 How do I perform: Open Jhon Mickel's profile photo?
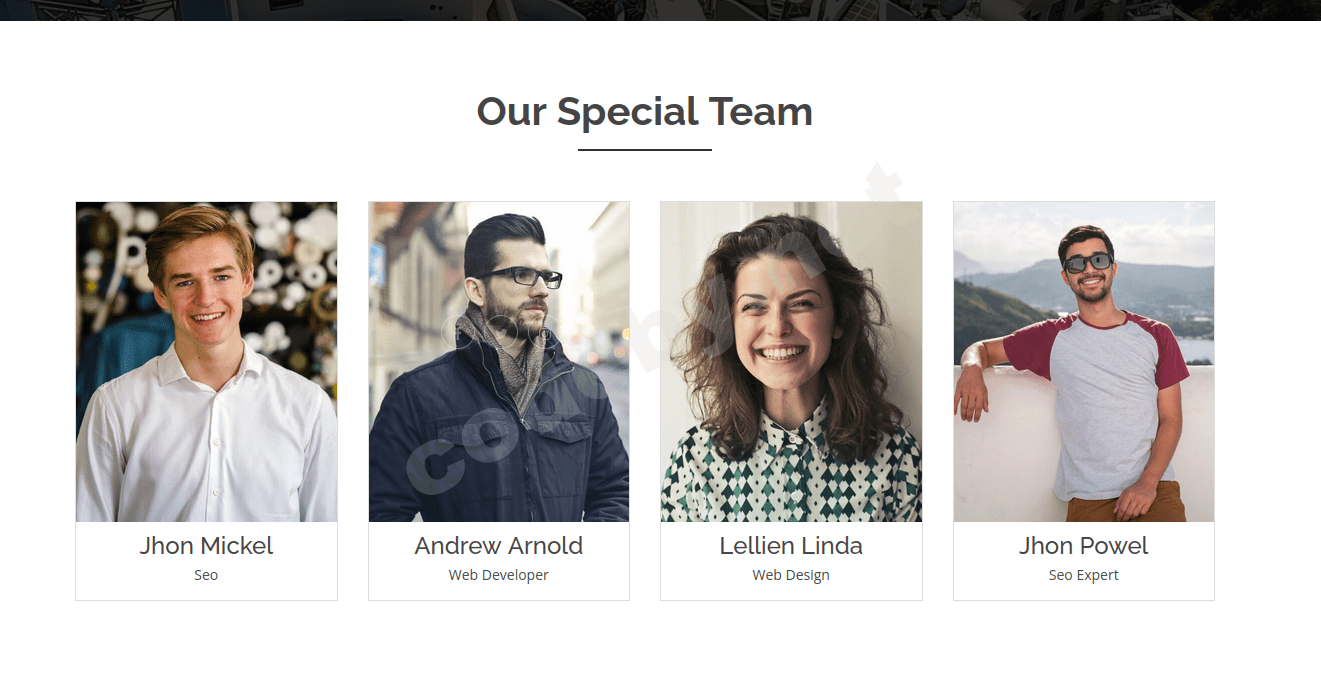pos(206,362)
